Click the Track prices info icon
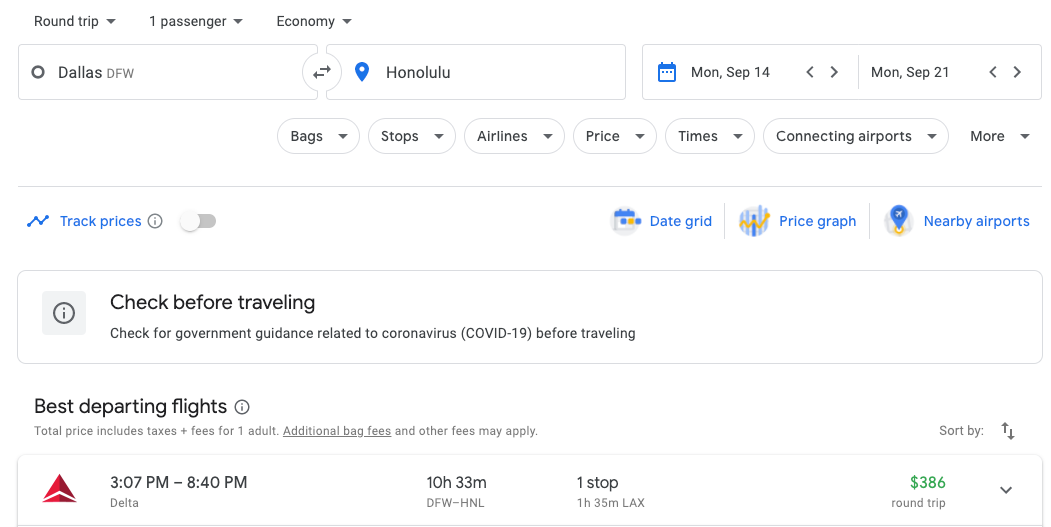1051x527 pixels. pyautogui.click(x=155, y=221)
